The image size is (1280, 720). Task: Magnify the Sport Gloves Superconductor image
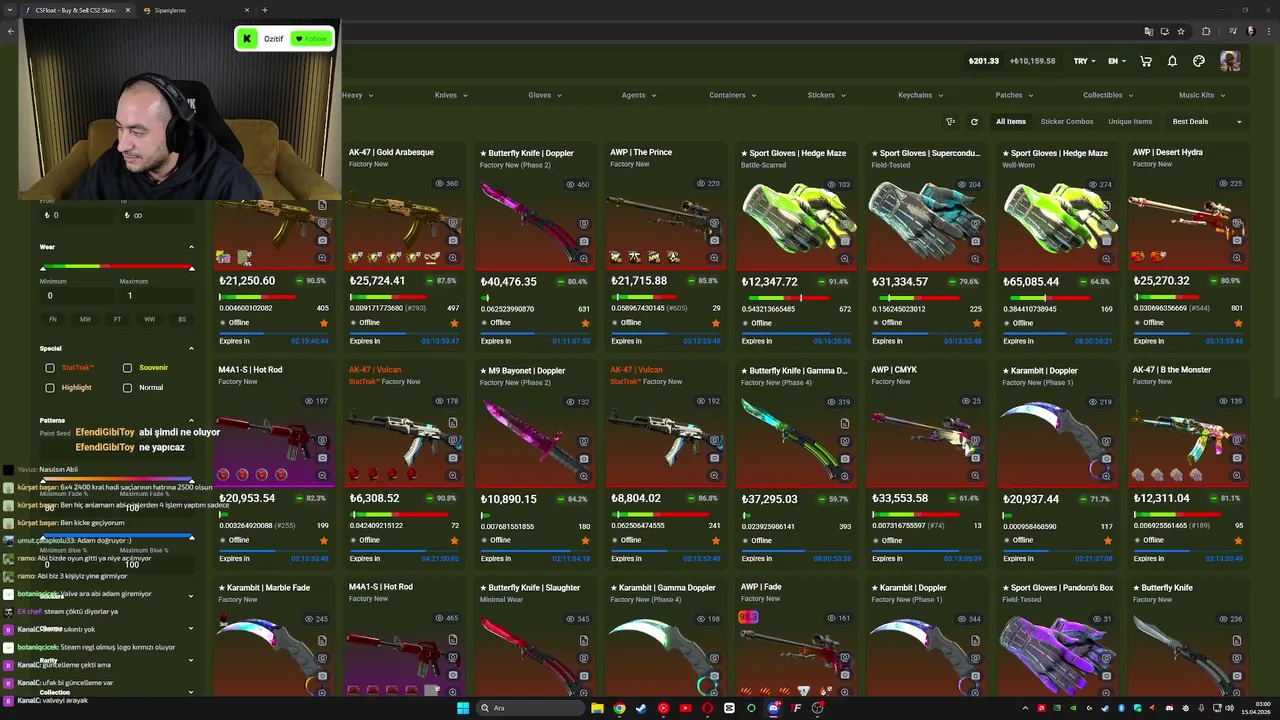point(975,258)
